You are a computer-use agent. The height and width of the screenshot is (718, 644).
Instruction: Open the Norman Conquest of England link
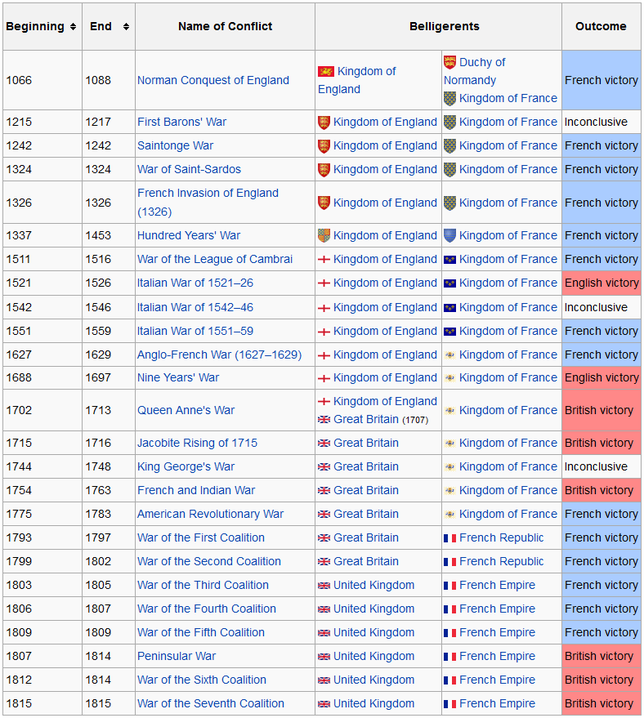213,80
